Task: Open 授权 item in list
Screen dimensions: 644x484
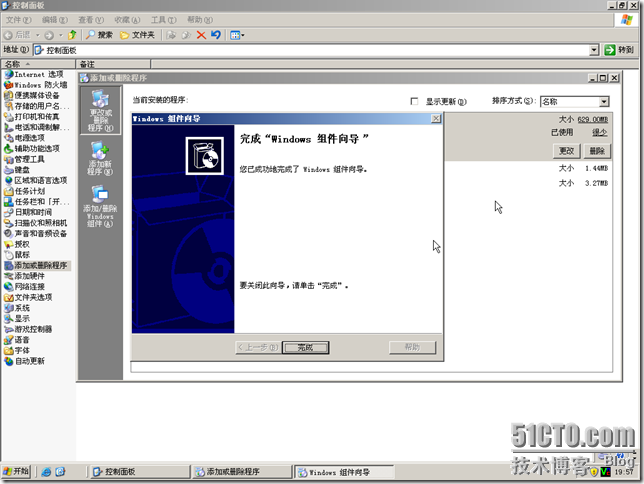Action: tap(17, 244)
